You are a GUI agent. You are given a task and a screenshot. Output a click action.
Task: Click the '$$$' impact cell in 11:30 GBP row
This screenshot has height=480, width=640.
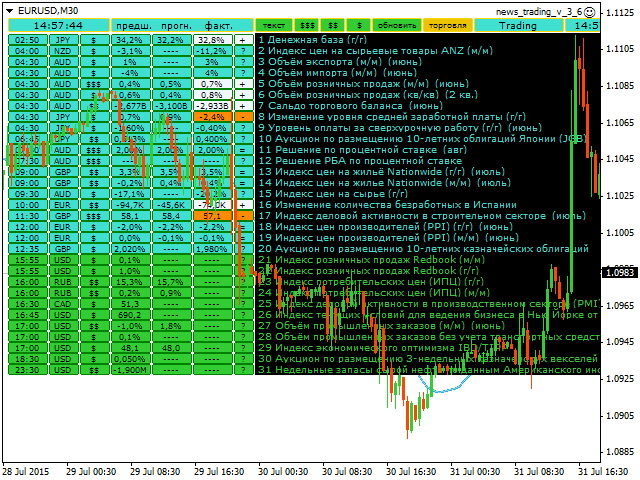click(x=94, y=216)
